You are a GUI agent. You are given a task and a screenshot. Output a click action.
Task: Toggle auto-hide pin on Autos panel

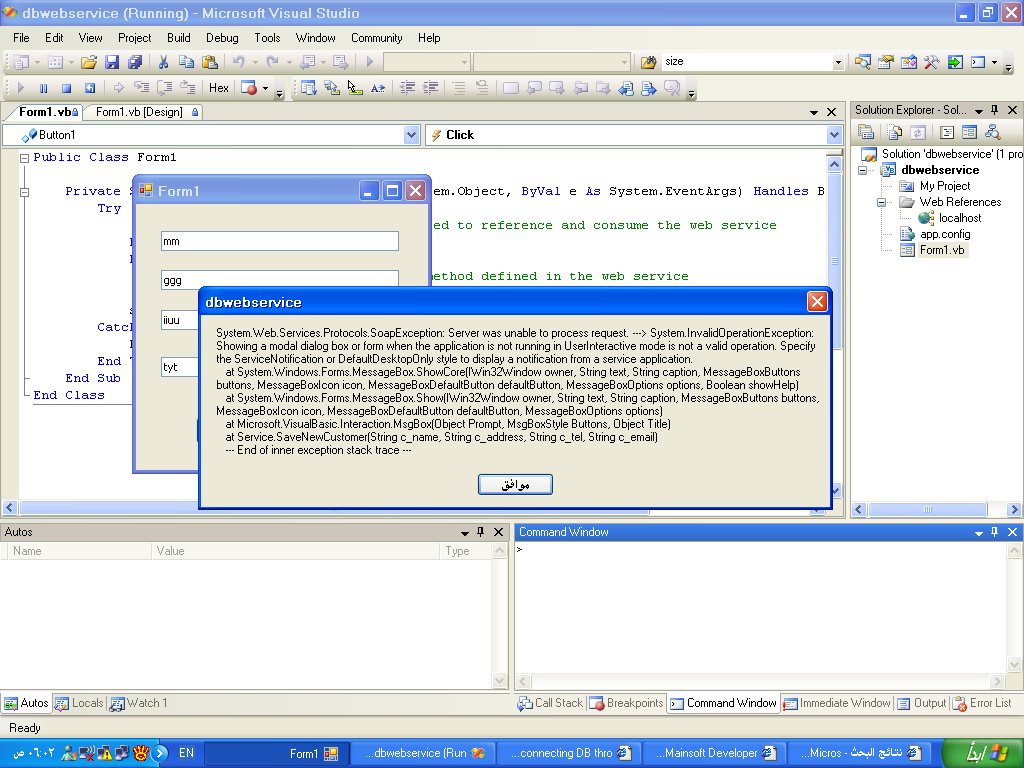481,532
